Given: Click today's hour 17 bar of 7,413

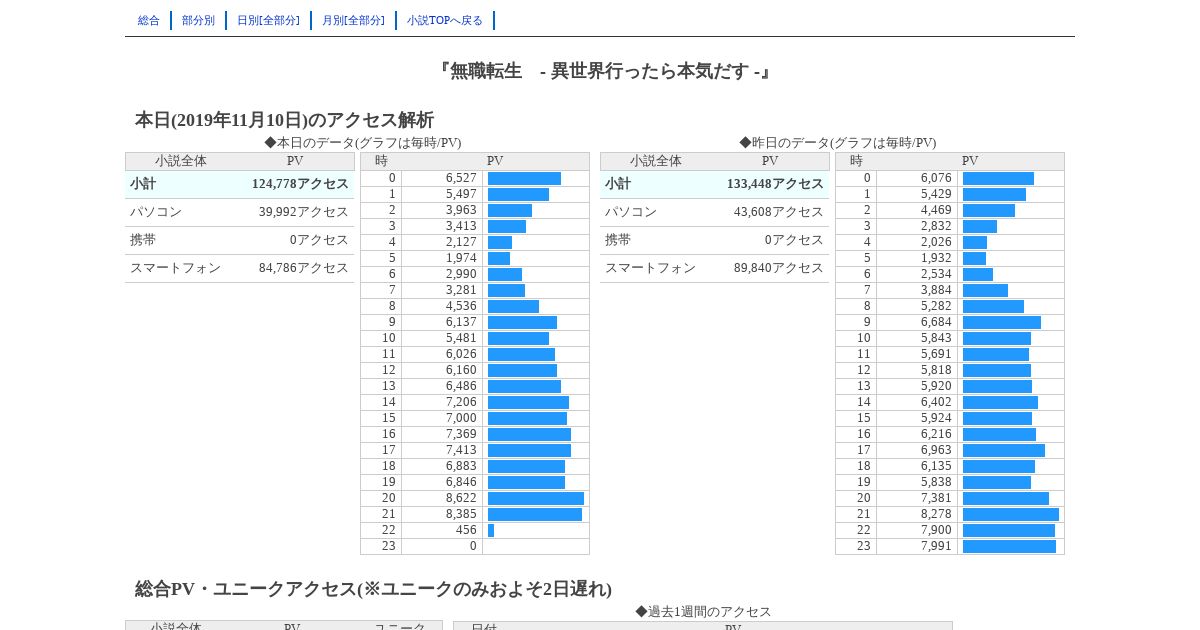Looking at the screenshot, I should click(529, 450).
